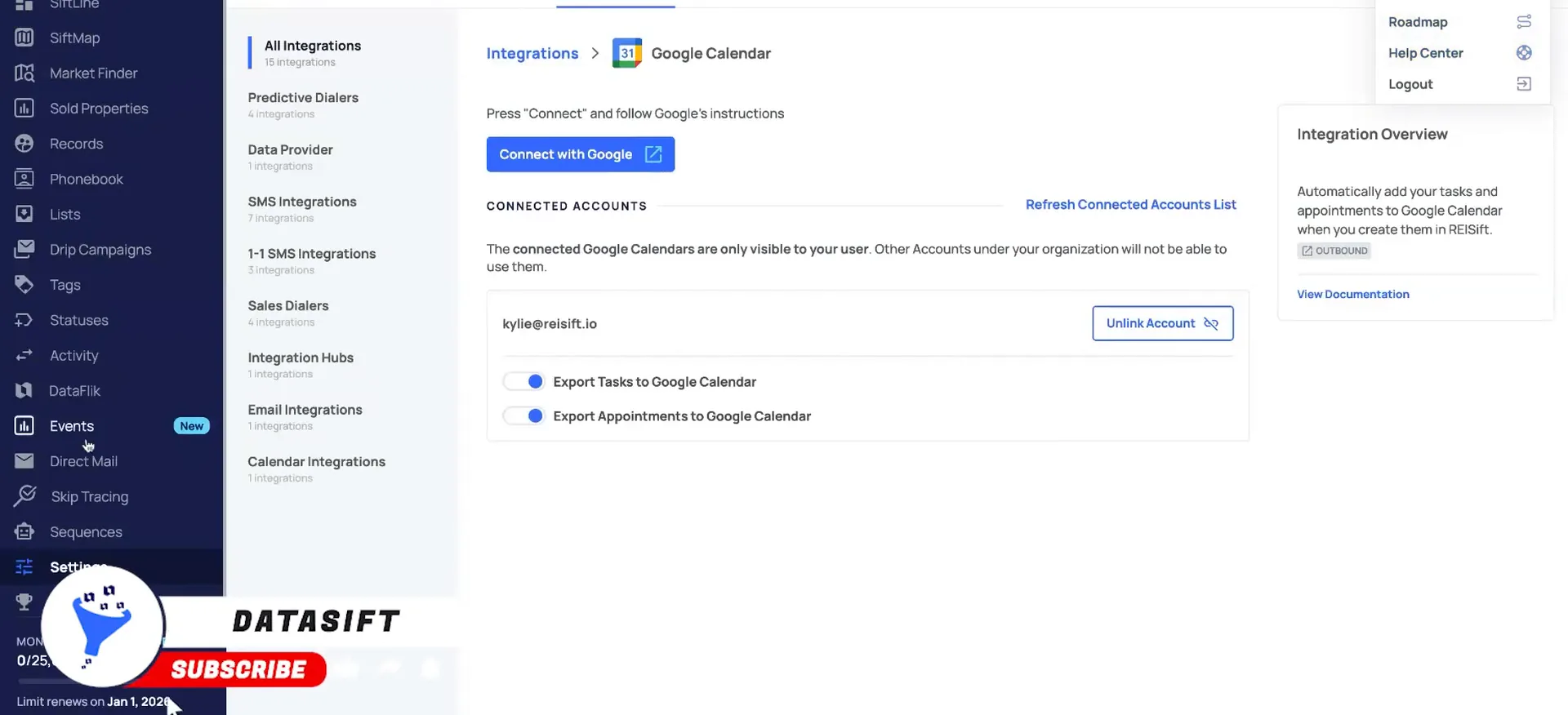Open the Statuses sidebar icon
The height and width of the screenshot is (715, 1568).
point(24,320)
